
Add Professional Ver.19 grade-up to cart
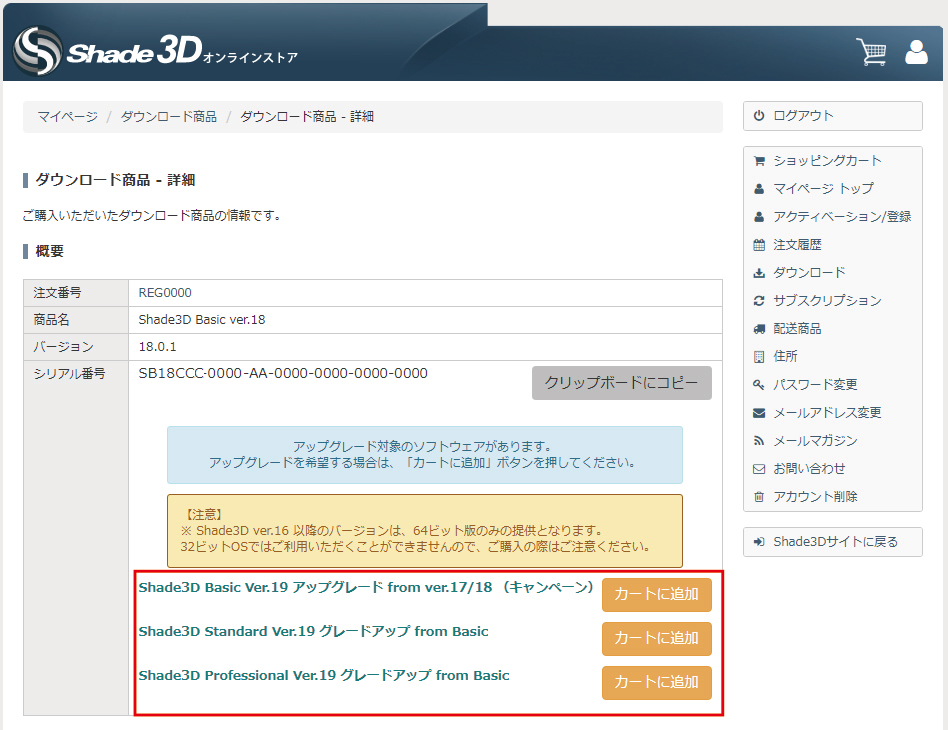point(657,683)
